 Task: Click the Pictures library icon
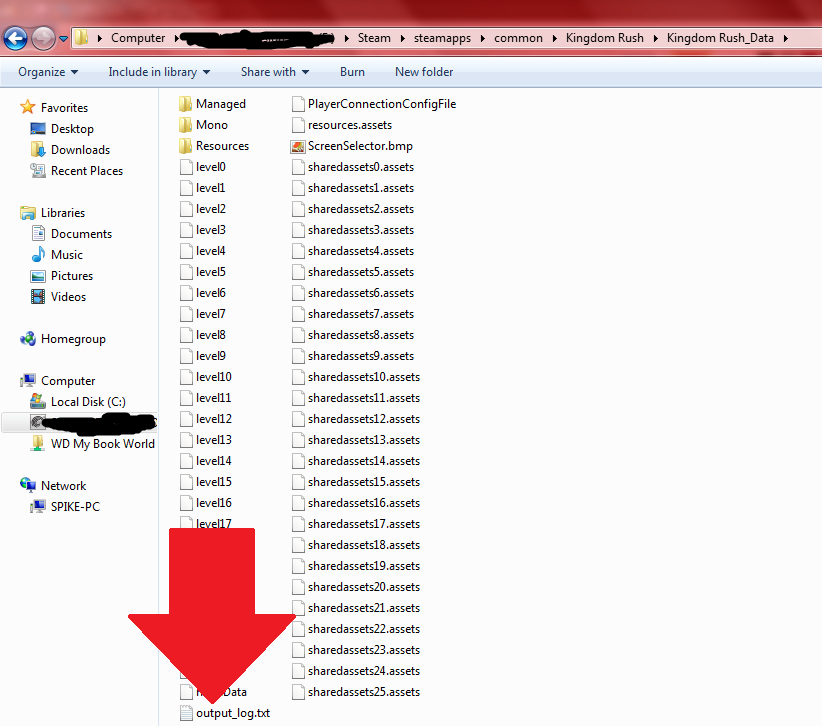click(x=38, y=276)
